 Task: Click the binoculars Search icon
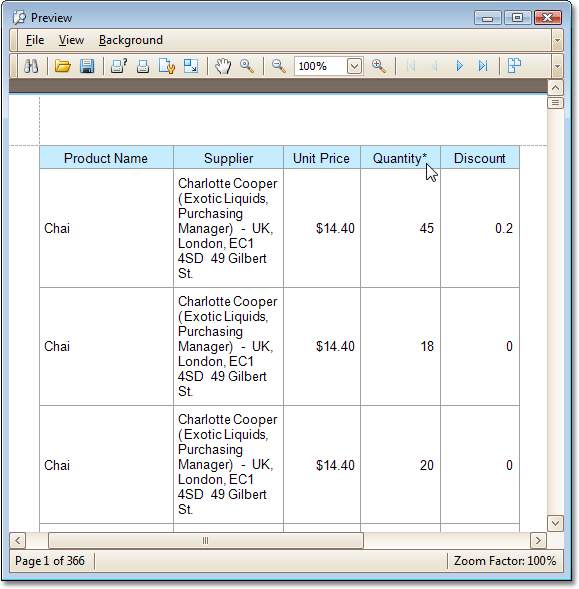[x=31, y=66]
